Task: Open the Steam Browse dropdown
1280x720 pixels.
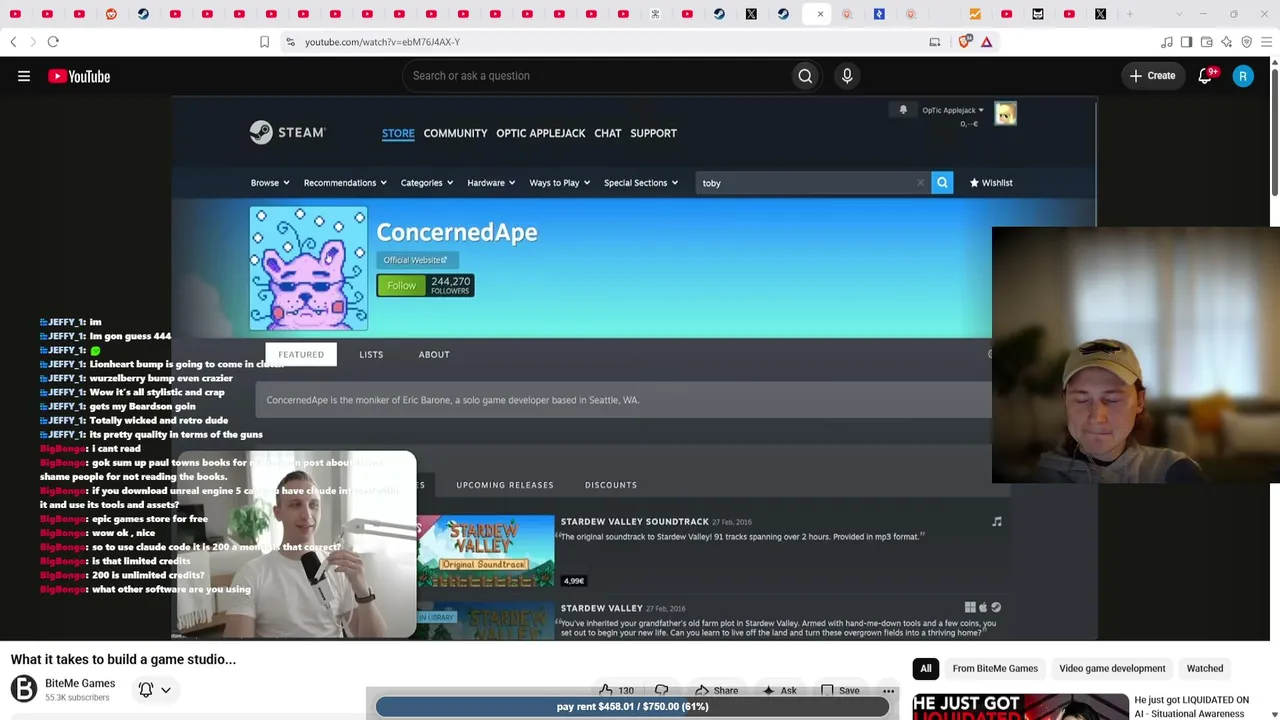Action: pos(270,183)
